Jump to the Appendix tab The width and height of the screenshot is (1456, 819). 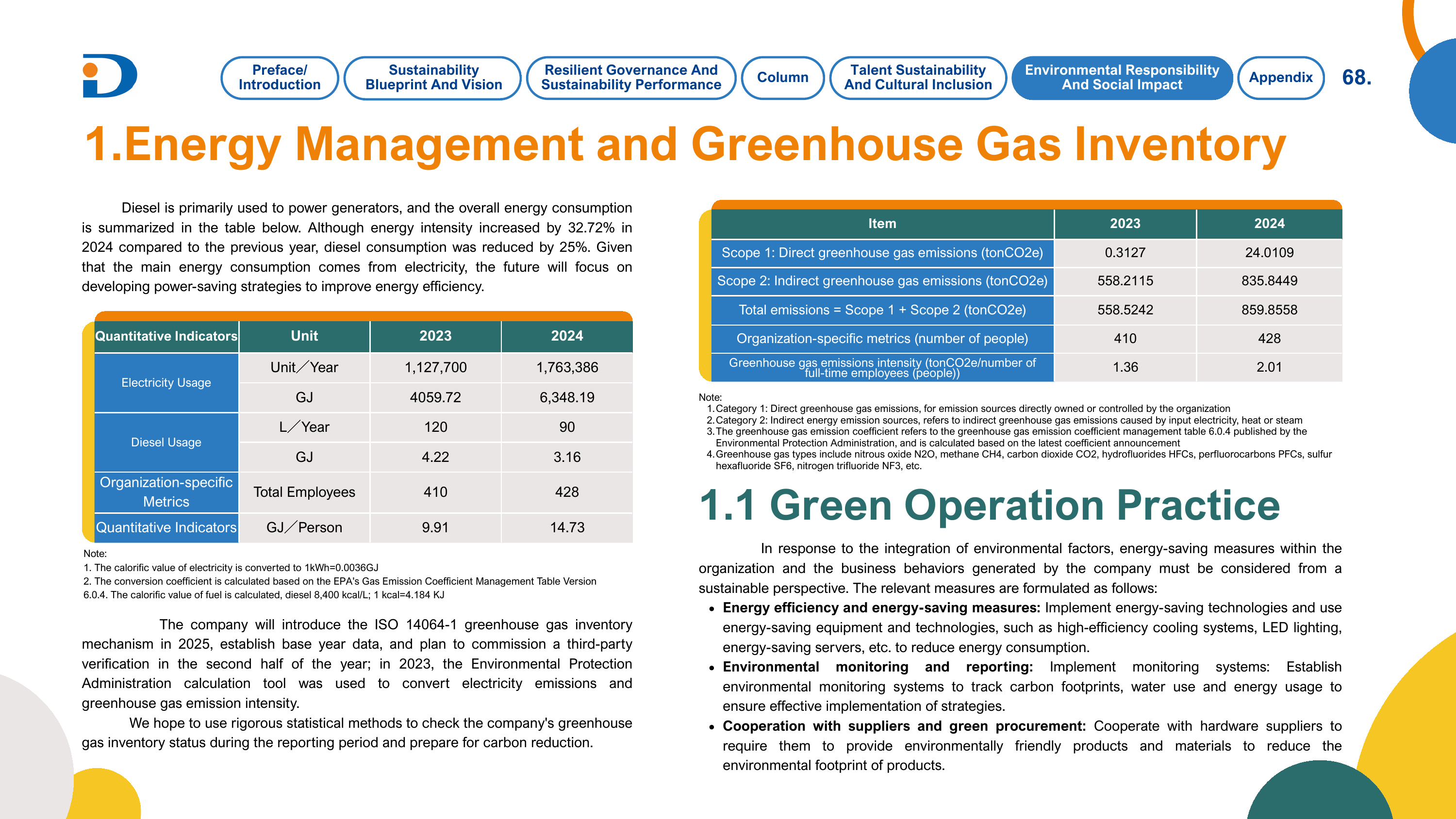point(1280,78)
